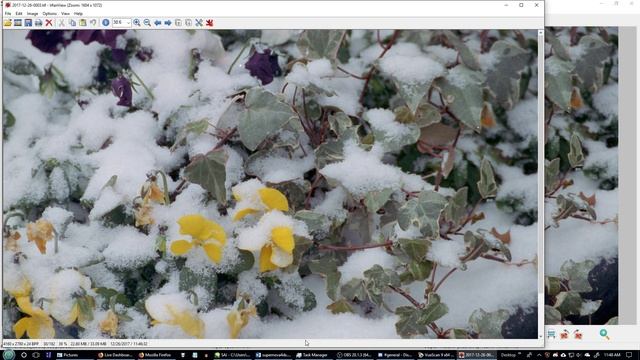The height and width of the screenshot is (360, 640).
Task: Open the Windows Start button
Action: tap(9, 355)
